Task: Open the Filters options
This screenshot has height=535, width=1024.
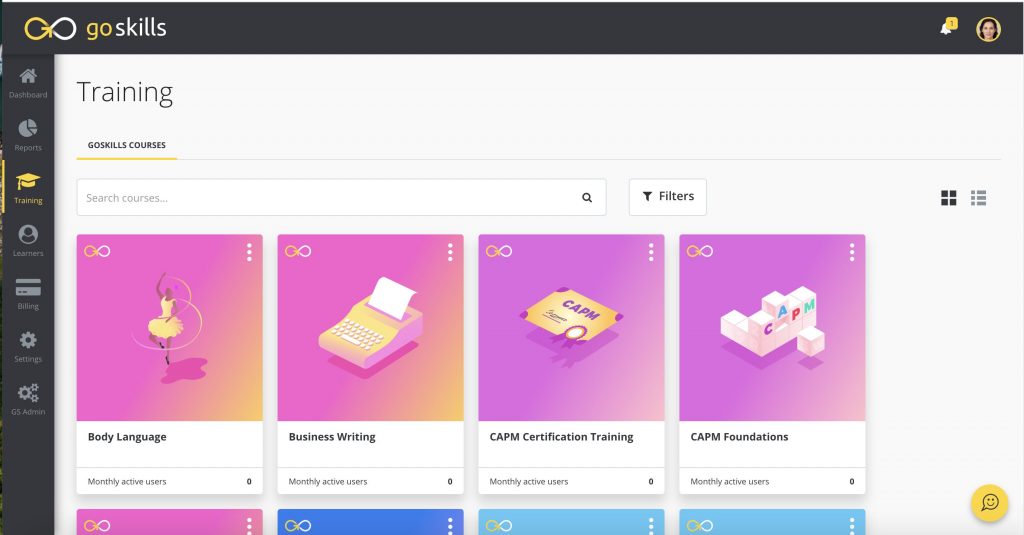Action: pyautogui.click(x=667, y=197)
